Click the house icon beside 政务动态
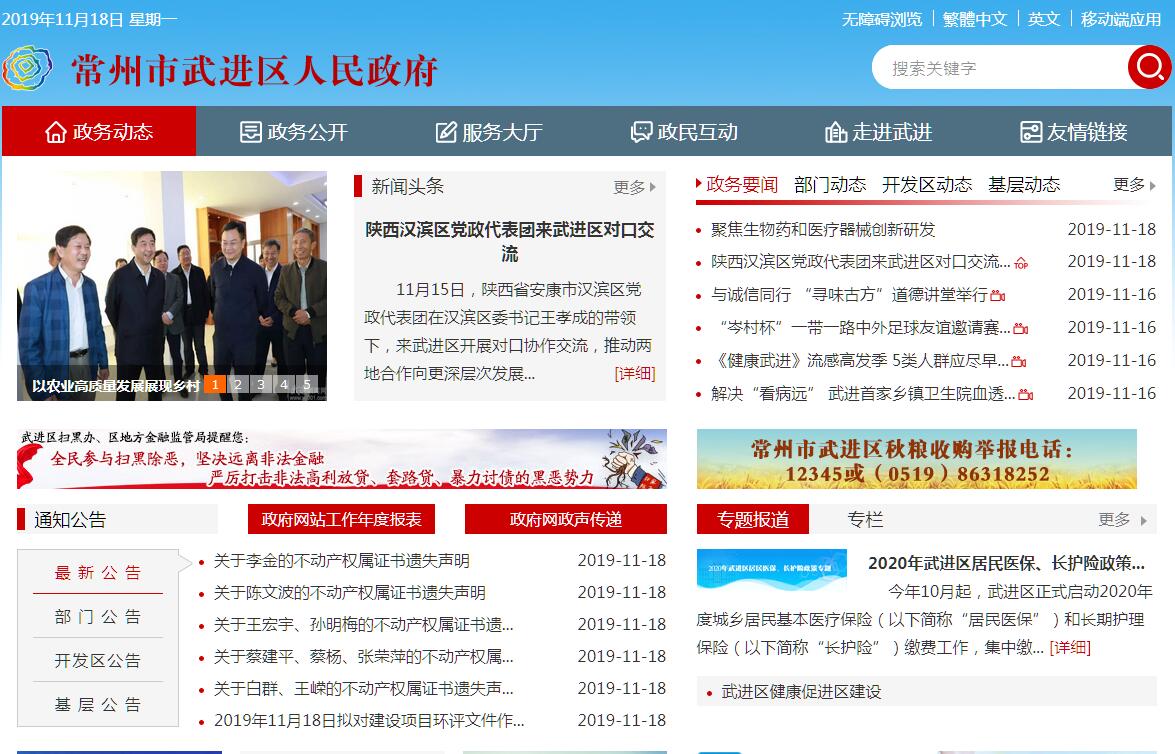1175x754 pixels. coord(56,132)
